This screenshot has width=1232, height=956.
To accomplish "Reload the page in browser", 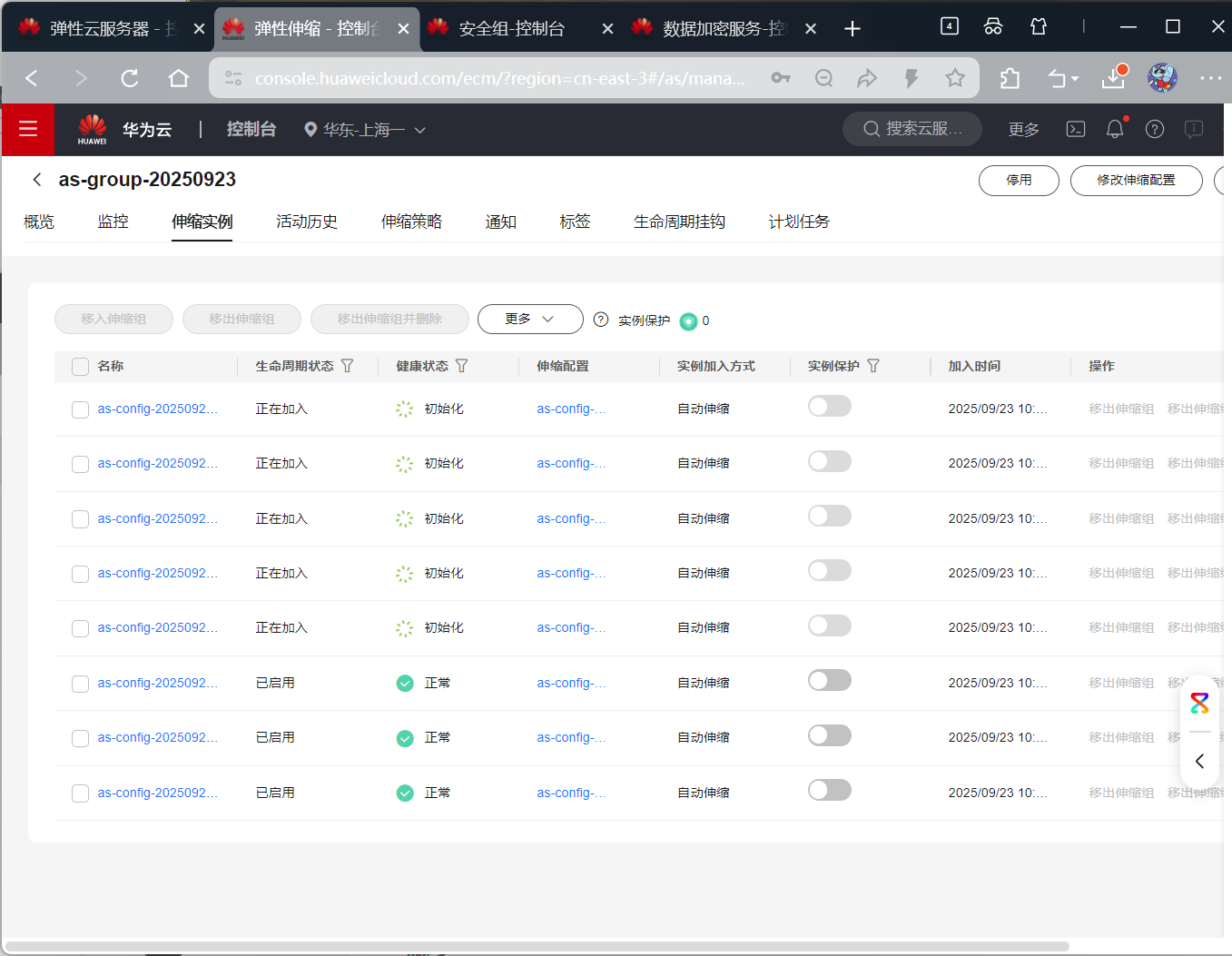I will [x=130, y=78].
